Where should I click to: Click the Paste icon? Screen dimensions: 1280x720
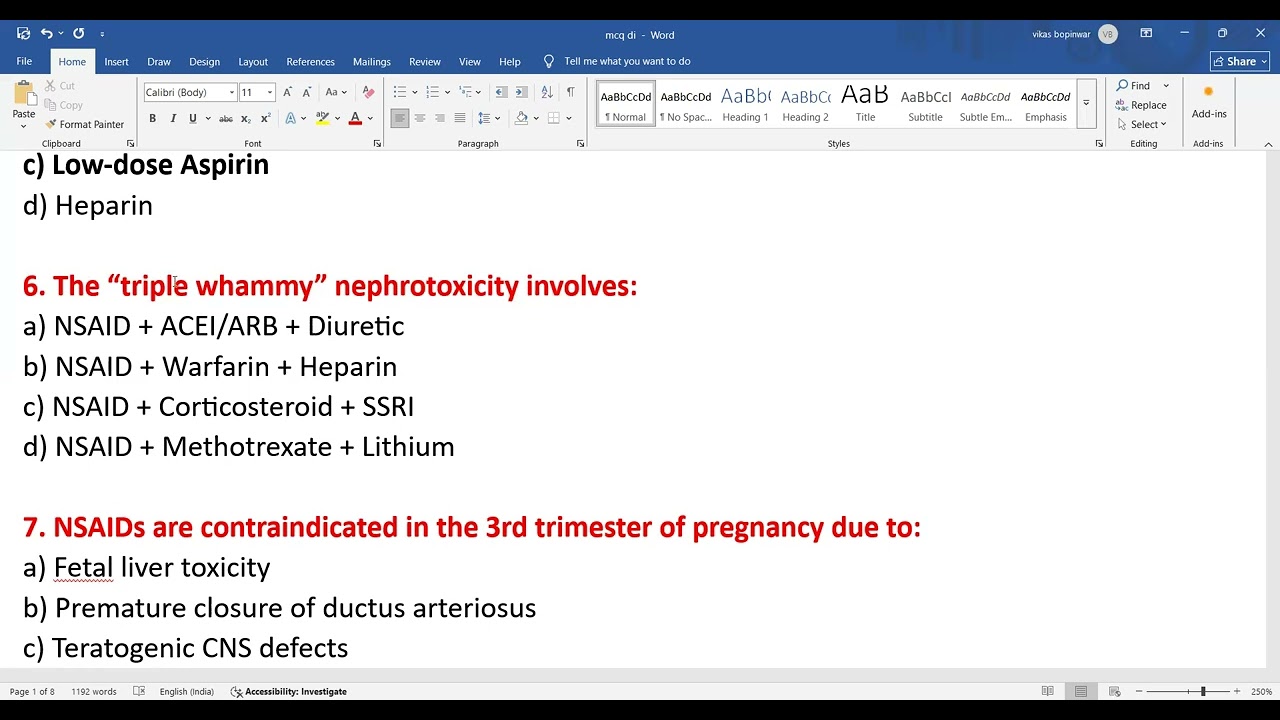pyautogui.click(x=24, y=95)
